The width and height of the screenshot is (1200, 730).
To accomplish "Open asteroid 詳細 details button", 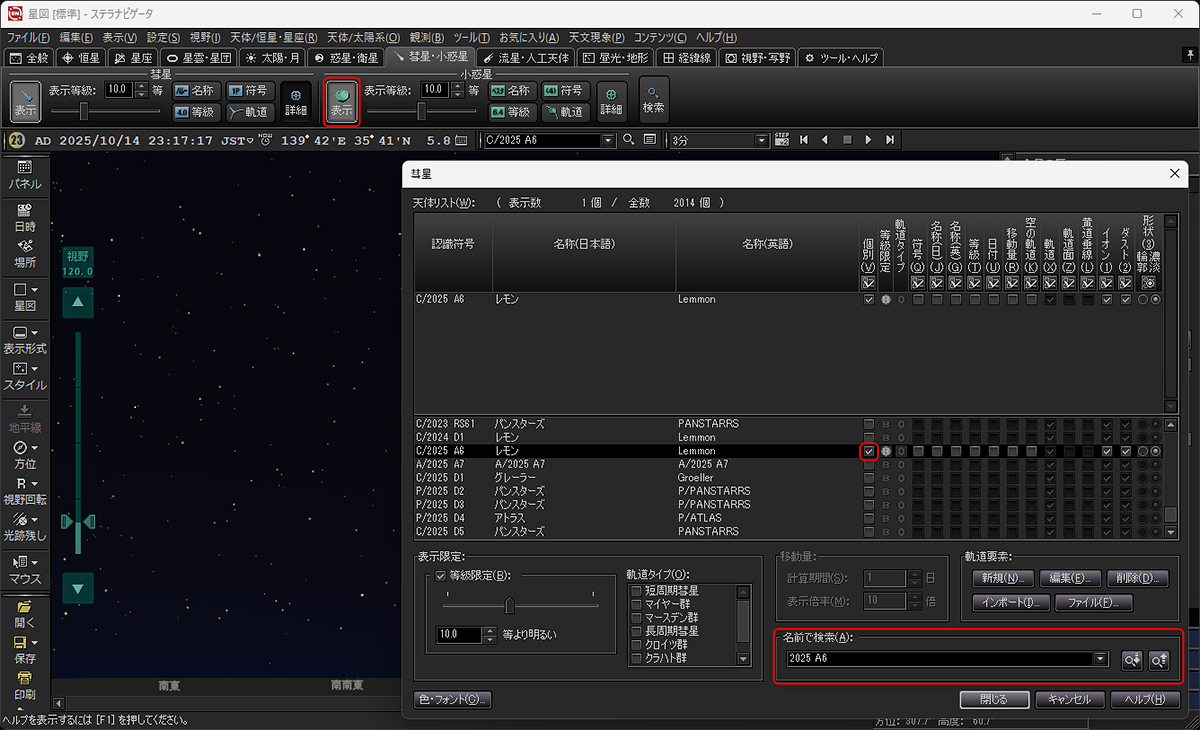I will pyautogui.click(x=611, y=102).
